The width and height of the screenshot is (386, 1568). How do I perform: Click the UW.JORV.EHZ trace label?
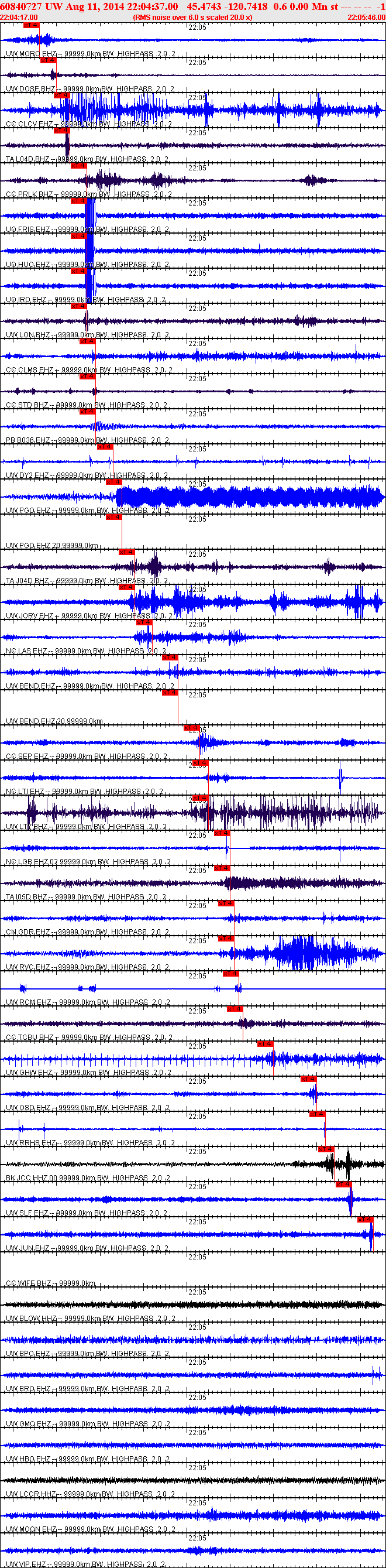pyautogui.click(x=89, y=617)
